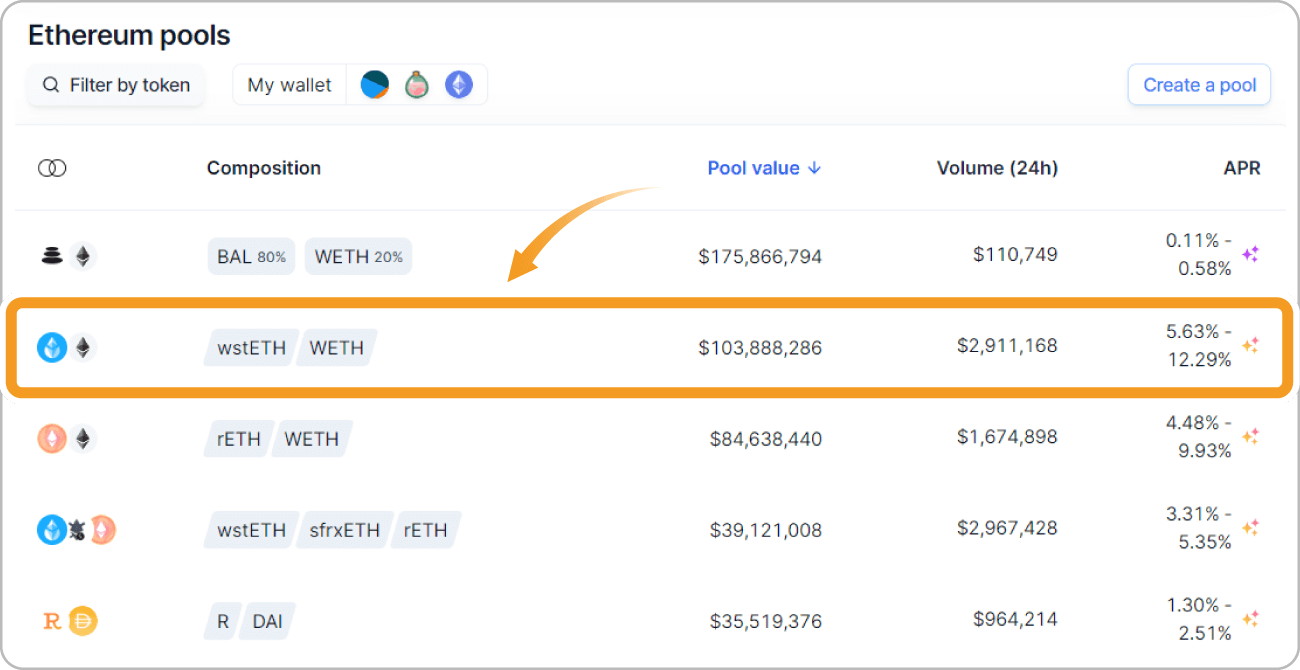Click the Composition column header
This screenshot has height=670, width=1300.
coord(264,168)
